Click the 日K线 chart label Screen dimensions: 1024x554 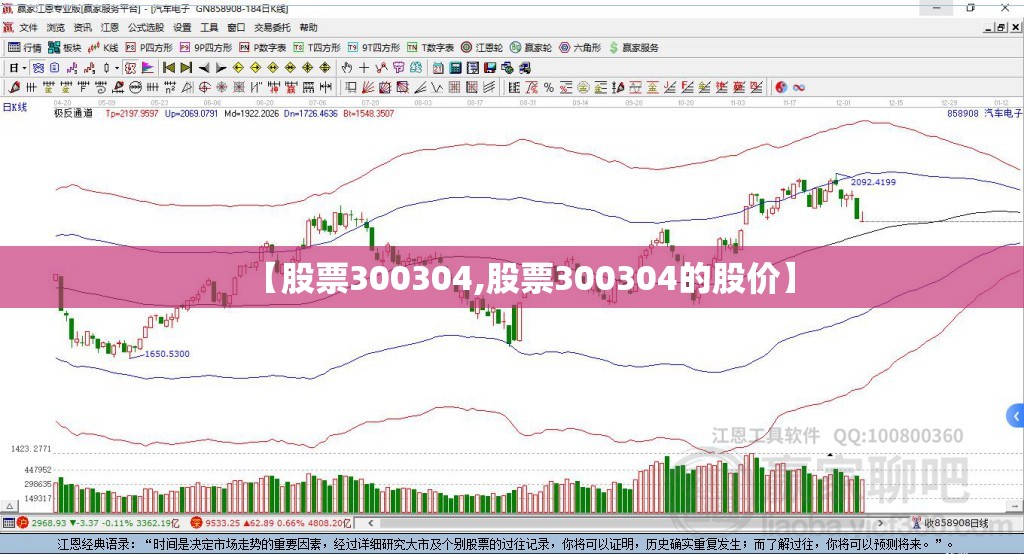pyautogui.click(x=15, y=107)
